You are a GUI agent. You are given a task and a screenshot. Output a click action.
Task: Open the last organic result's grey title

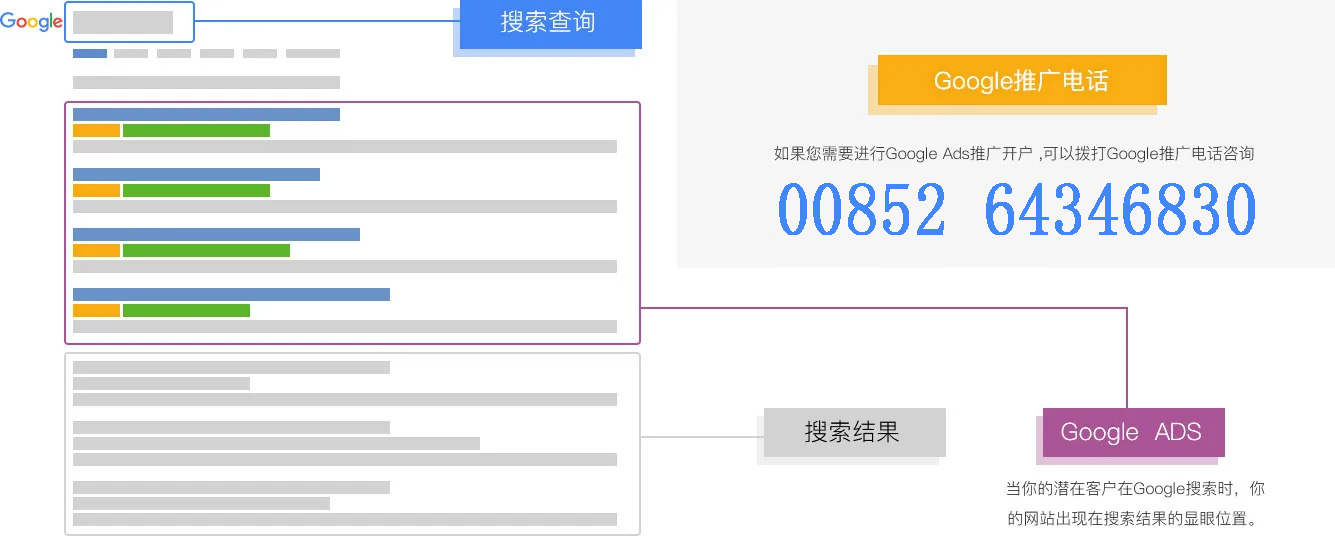[x=231, y=487]
